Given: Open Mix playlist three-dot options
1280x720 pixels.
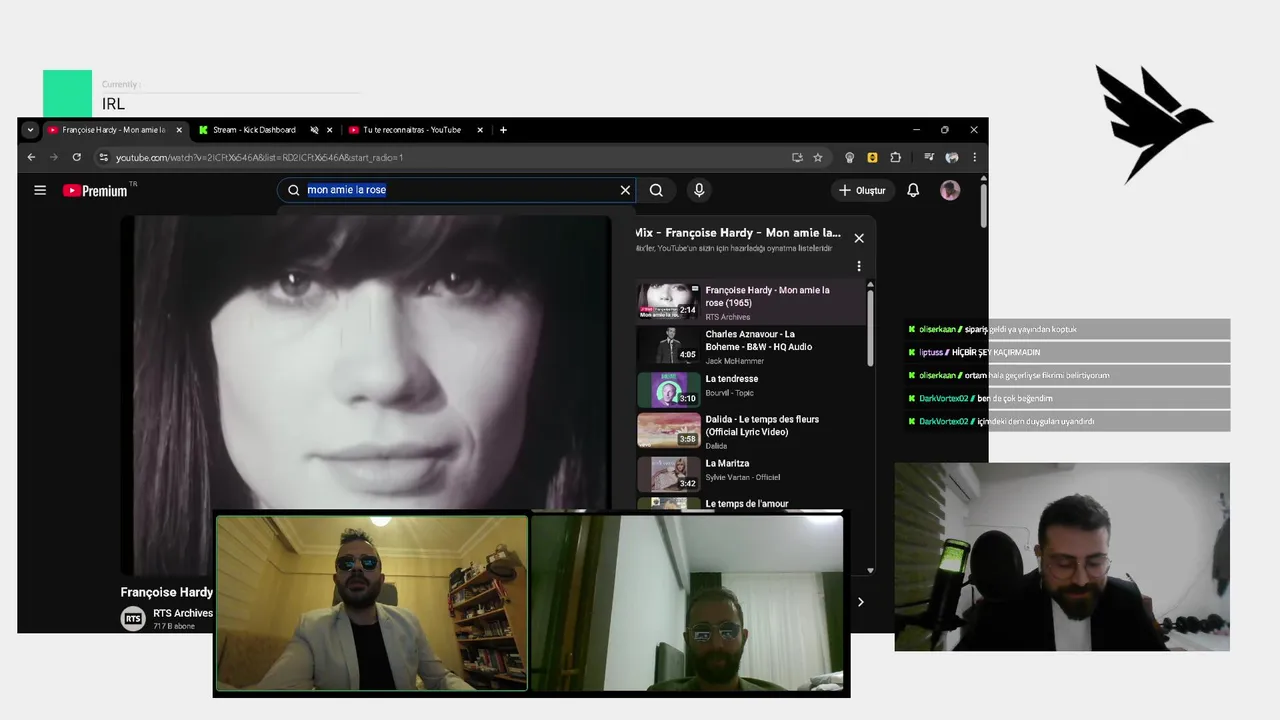Looking at the screenshot, I should tap(859, 266).
